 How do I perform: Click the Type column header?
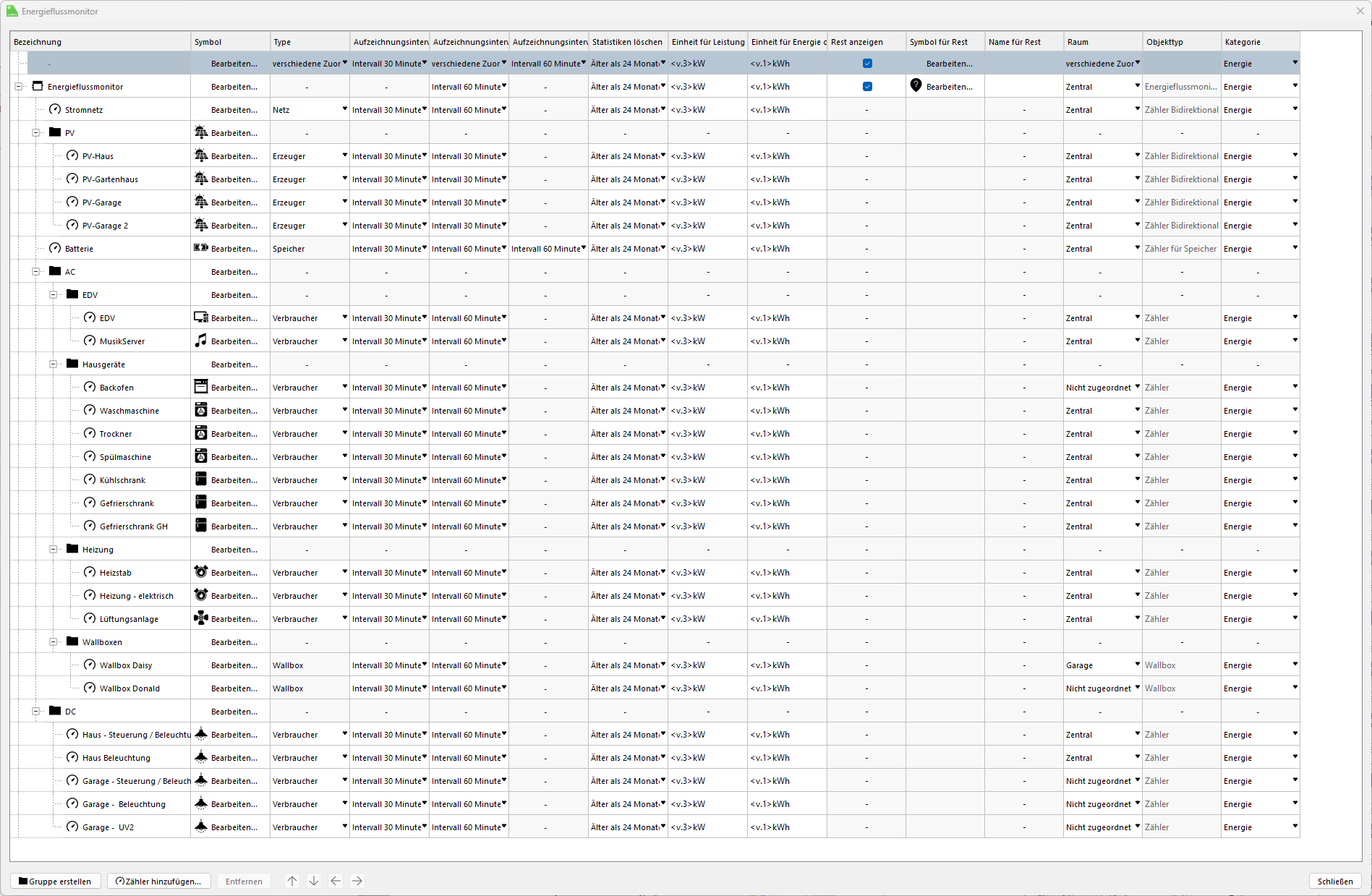click(310, 42)
